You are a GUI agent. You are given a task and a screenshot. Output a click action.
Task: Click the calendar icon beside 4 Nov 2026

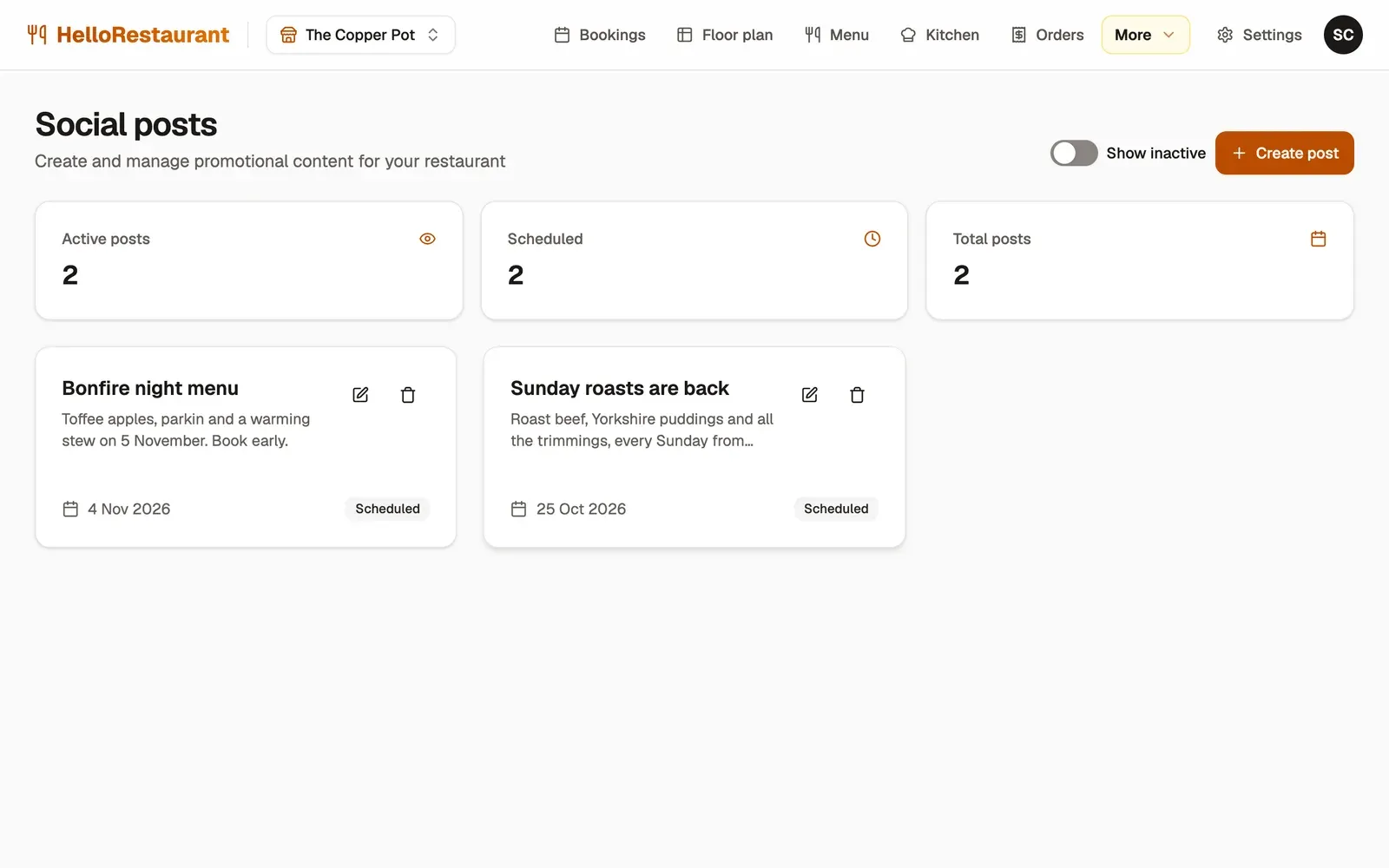pyautogui.click(x=70, y=509)
